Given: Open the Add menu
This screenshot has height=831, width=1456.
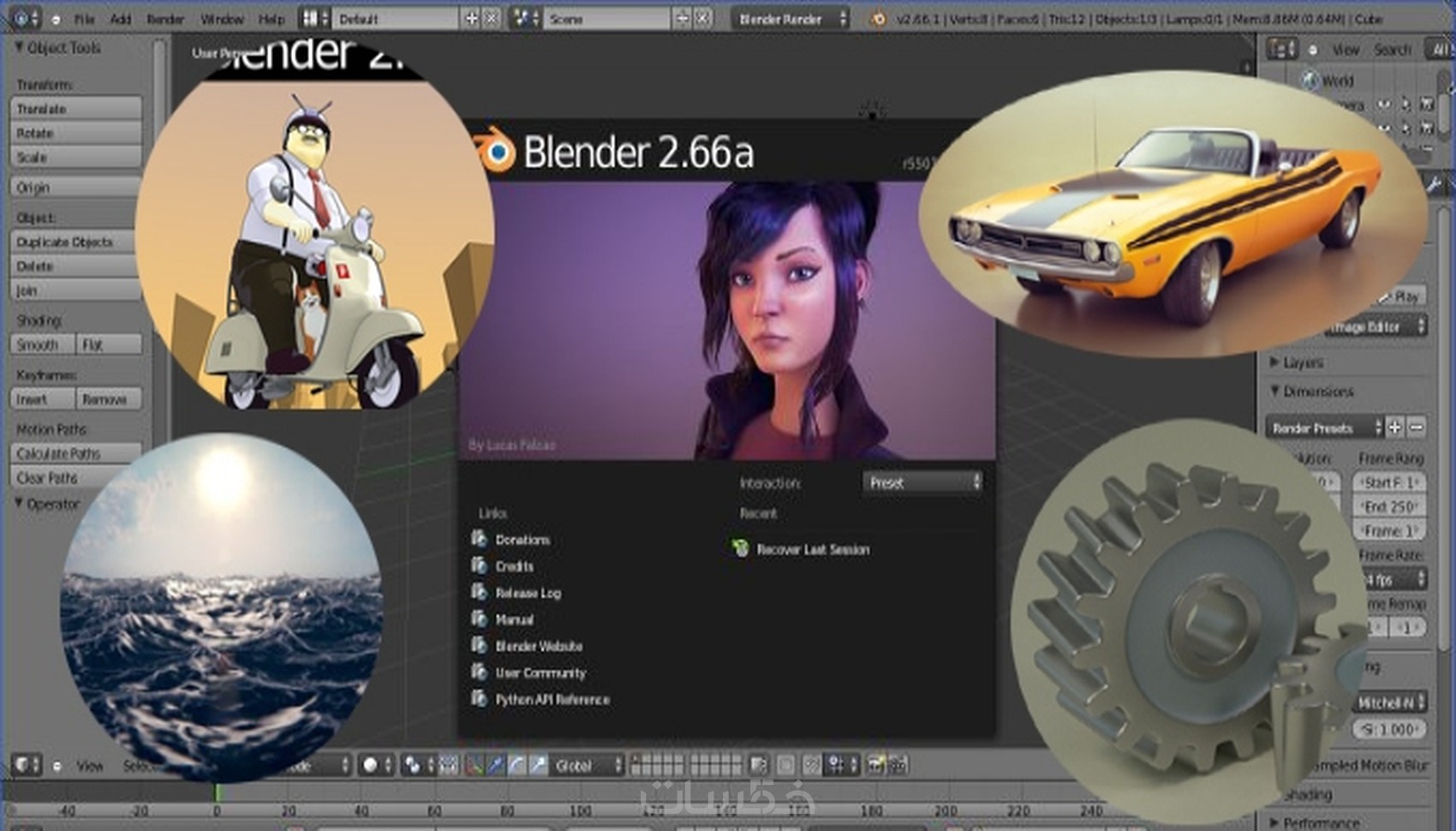Looking at the screenshot, I should pyautogui.click(x=121, y=19).
